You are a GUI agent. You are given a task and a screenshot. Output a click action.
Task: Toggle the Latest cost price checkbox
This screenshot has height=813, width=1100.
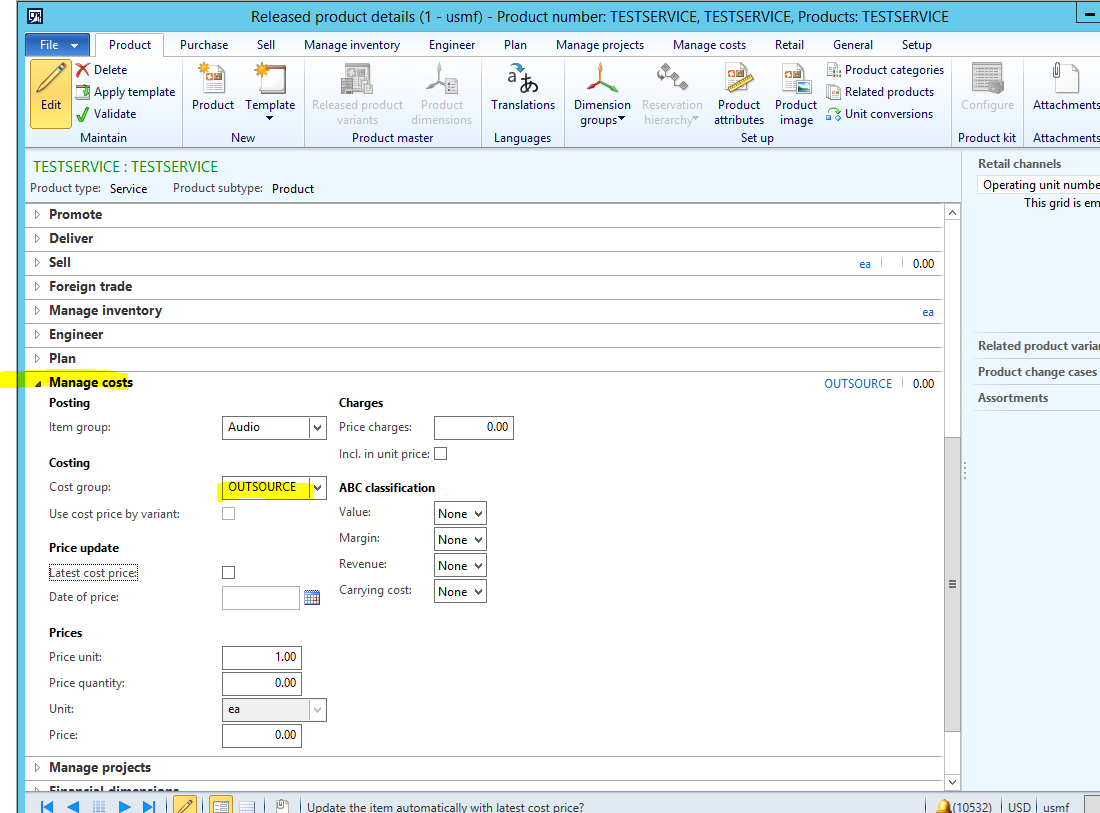pos(228,573)
